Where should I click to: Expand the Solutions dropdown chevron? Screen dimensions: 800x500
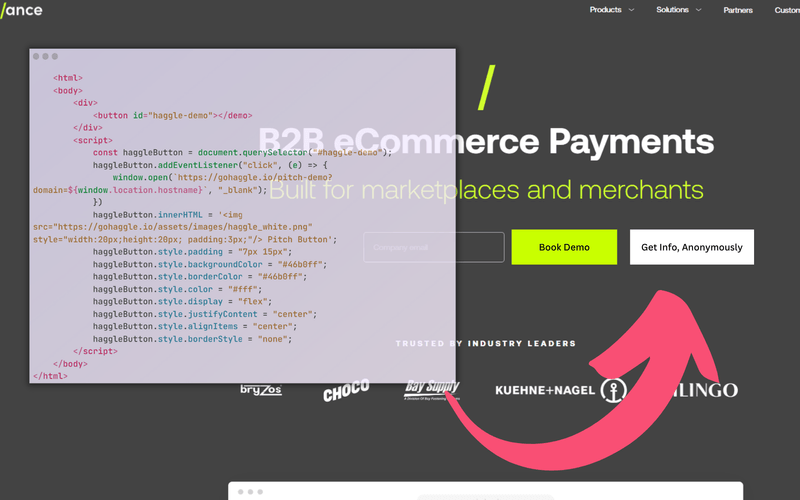(698, 10)
